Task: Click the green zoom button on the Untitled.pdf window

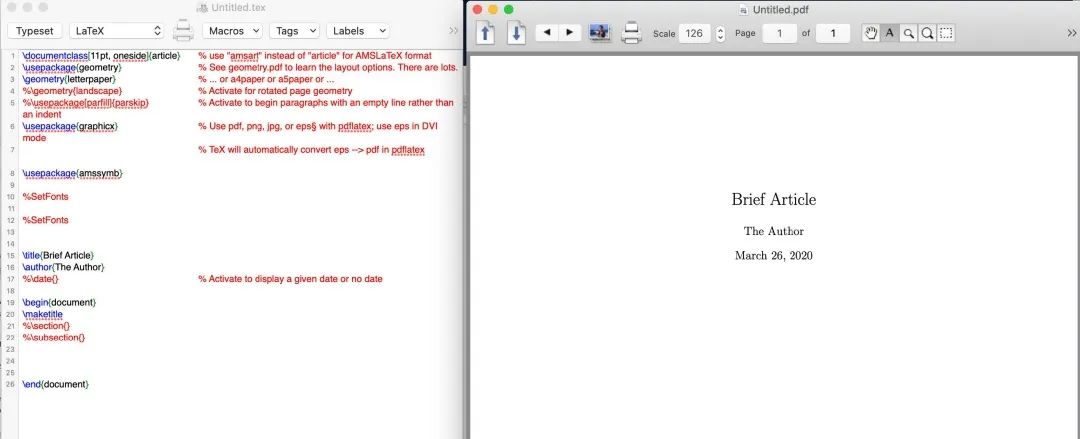Action: [x=508, y=10]
